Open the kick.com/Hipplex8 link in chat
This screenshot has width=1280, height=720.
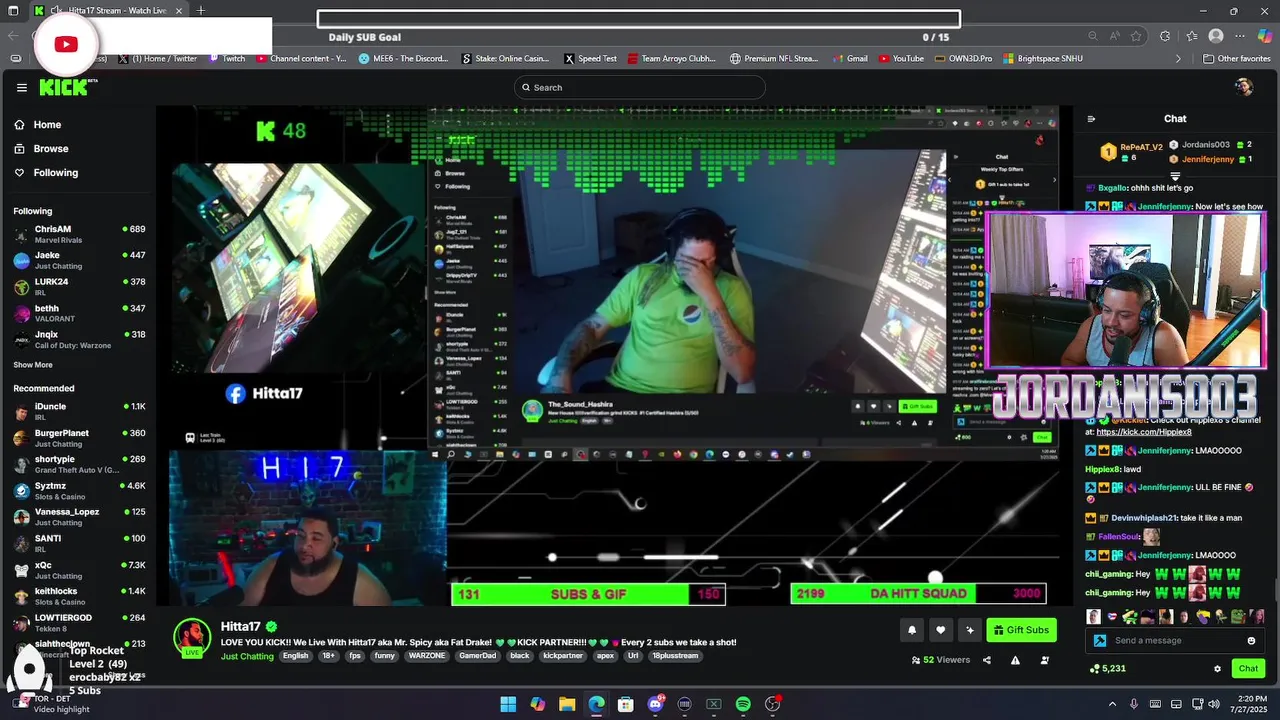[1144, 432]
